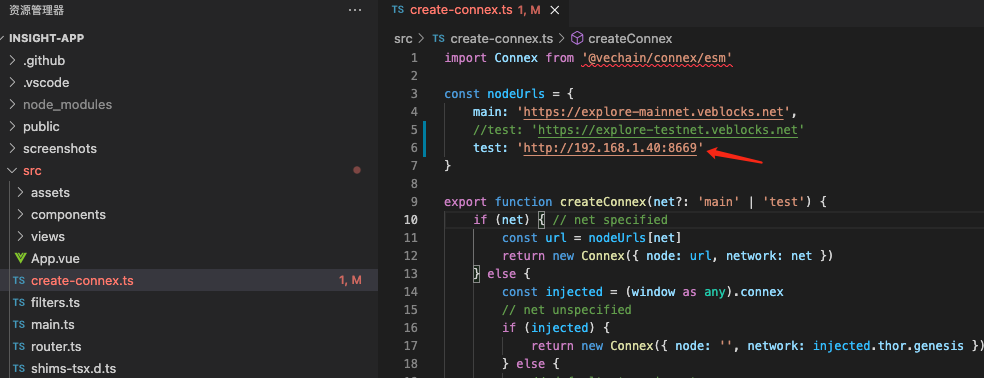Image resolution: width=984 pixels, height=378 pixels.
Task: Expand the public folder
Action: point(41,127)
